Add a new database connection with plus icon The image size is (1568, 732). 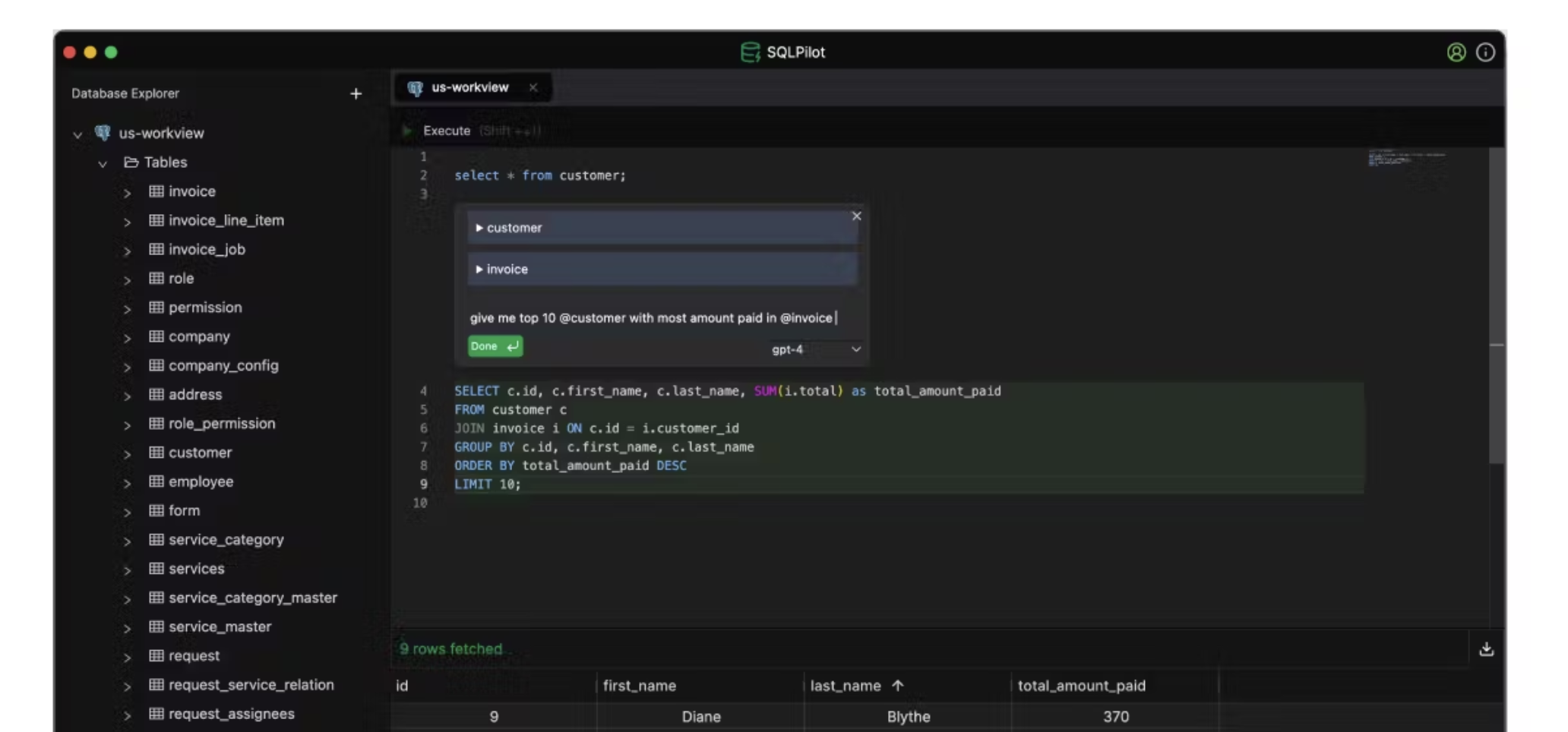coord(356,93)
